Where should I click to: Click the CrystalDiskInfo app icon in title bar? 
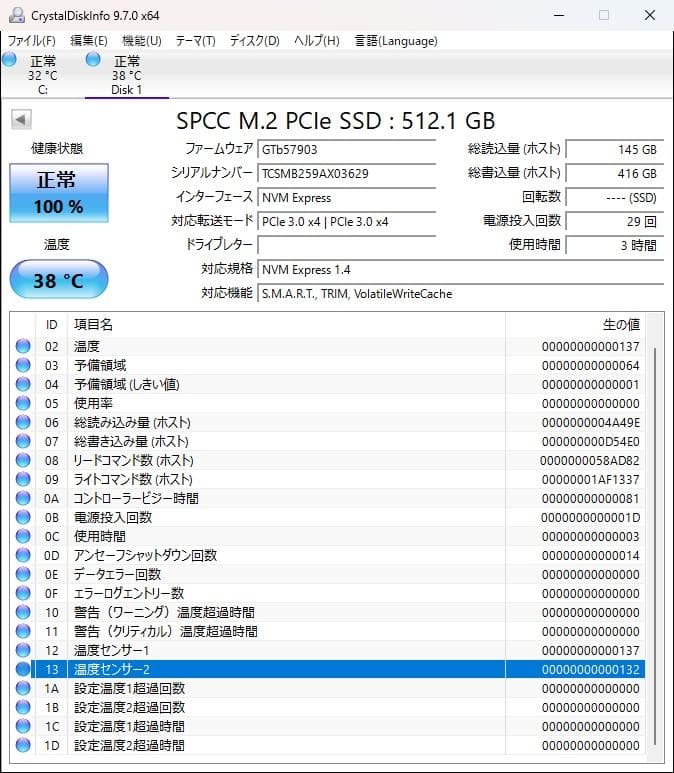tap(16, 15)
